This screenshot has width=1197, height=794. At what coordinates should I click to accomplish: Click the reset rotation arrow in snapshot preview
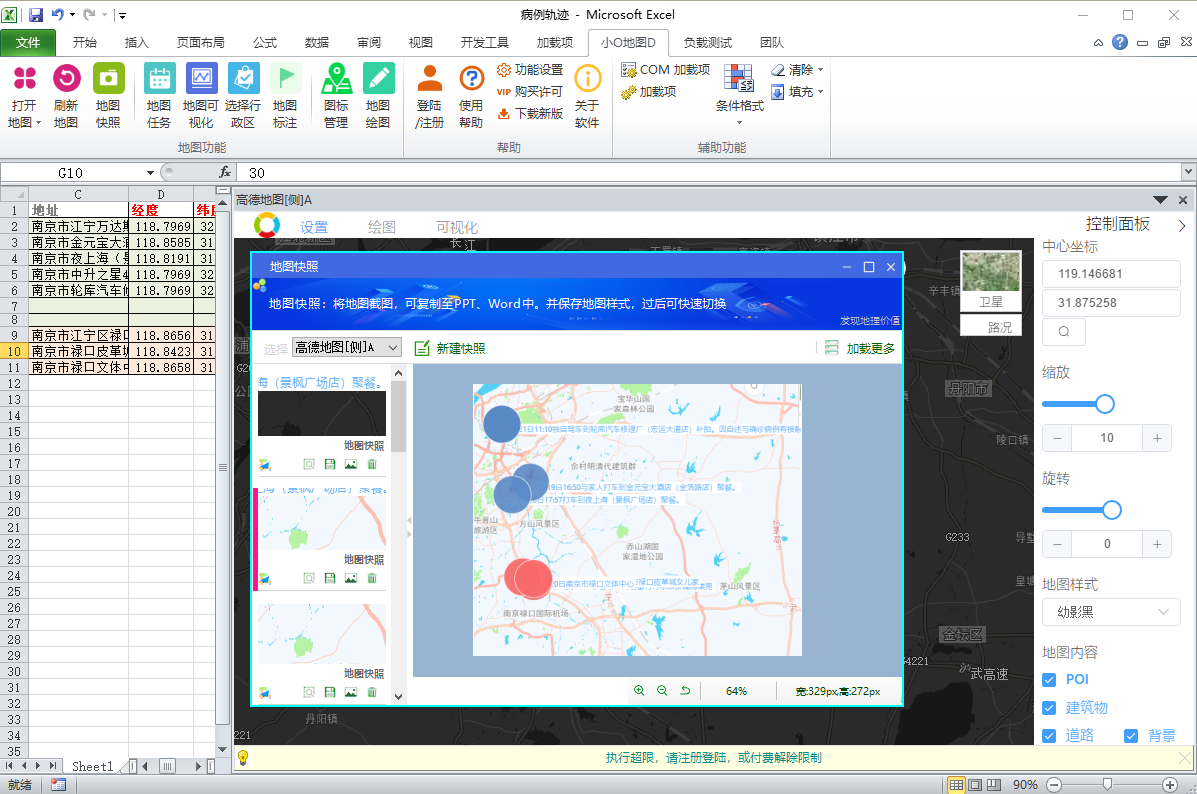tap(685, 690)
